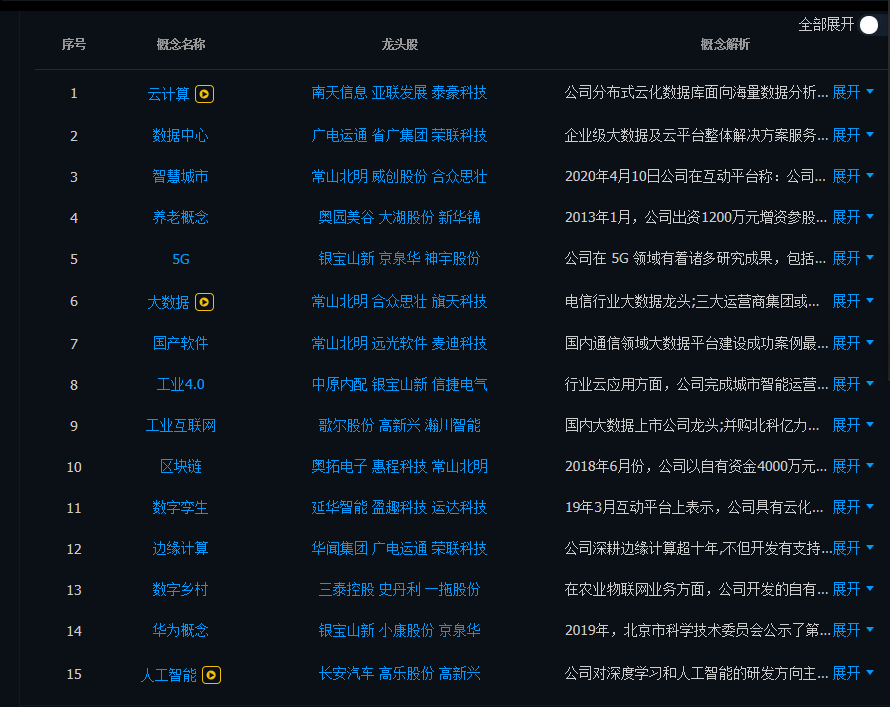The image size is (890, 707).
Task: Expand the 国产软件 row analysis
Action: click(x=853, y=343)
